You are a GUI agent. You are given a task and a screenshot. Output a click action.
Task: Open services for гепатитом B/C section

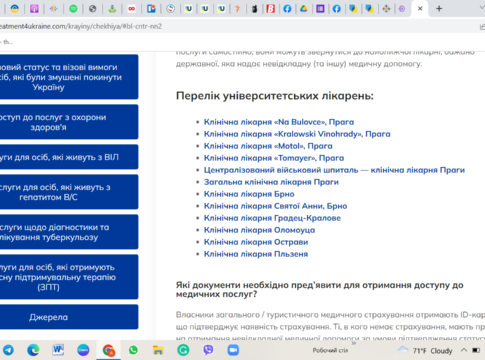pos(69,192)
